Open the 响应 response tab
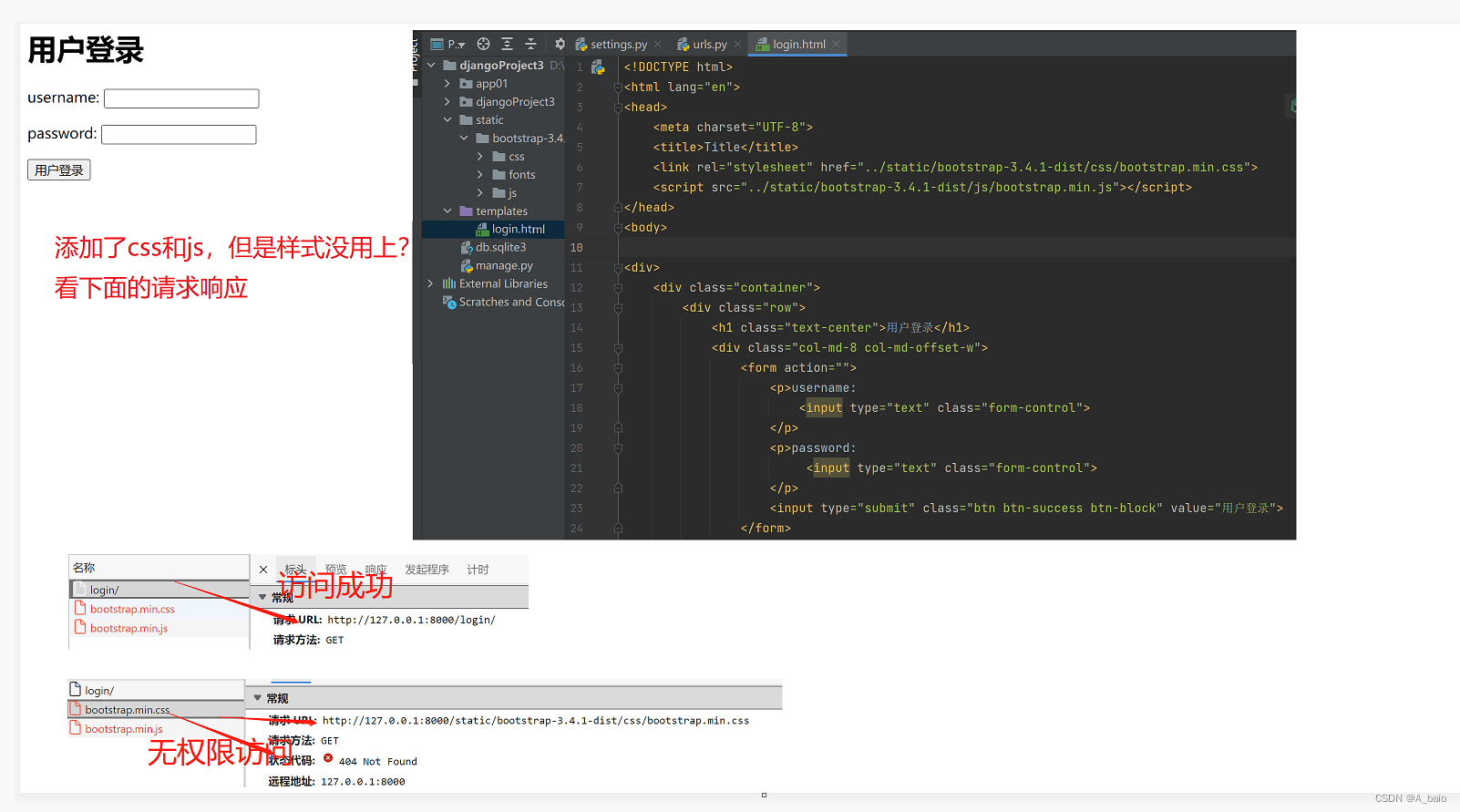 376,570
